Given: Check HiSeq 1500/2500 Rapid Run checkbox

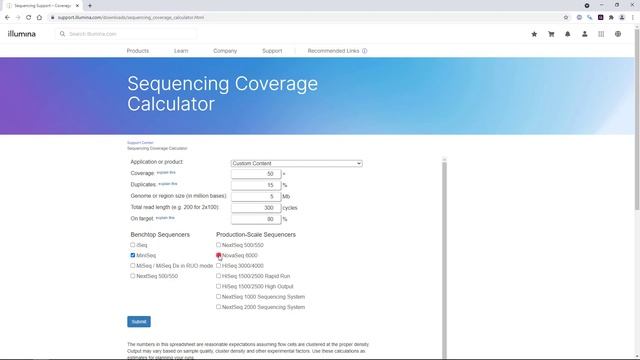Looking at the screenshot, I should click(x=218, y=276).
